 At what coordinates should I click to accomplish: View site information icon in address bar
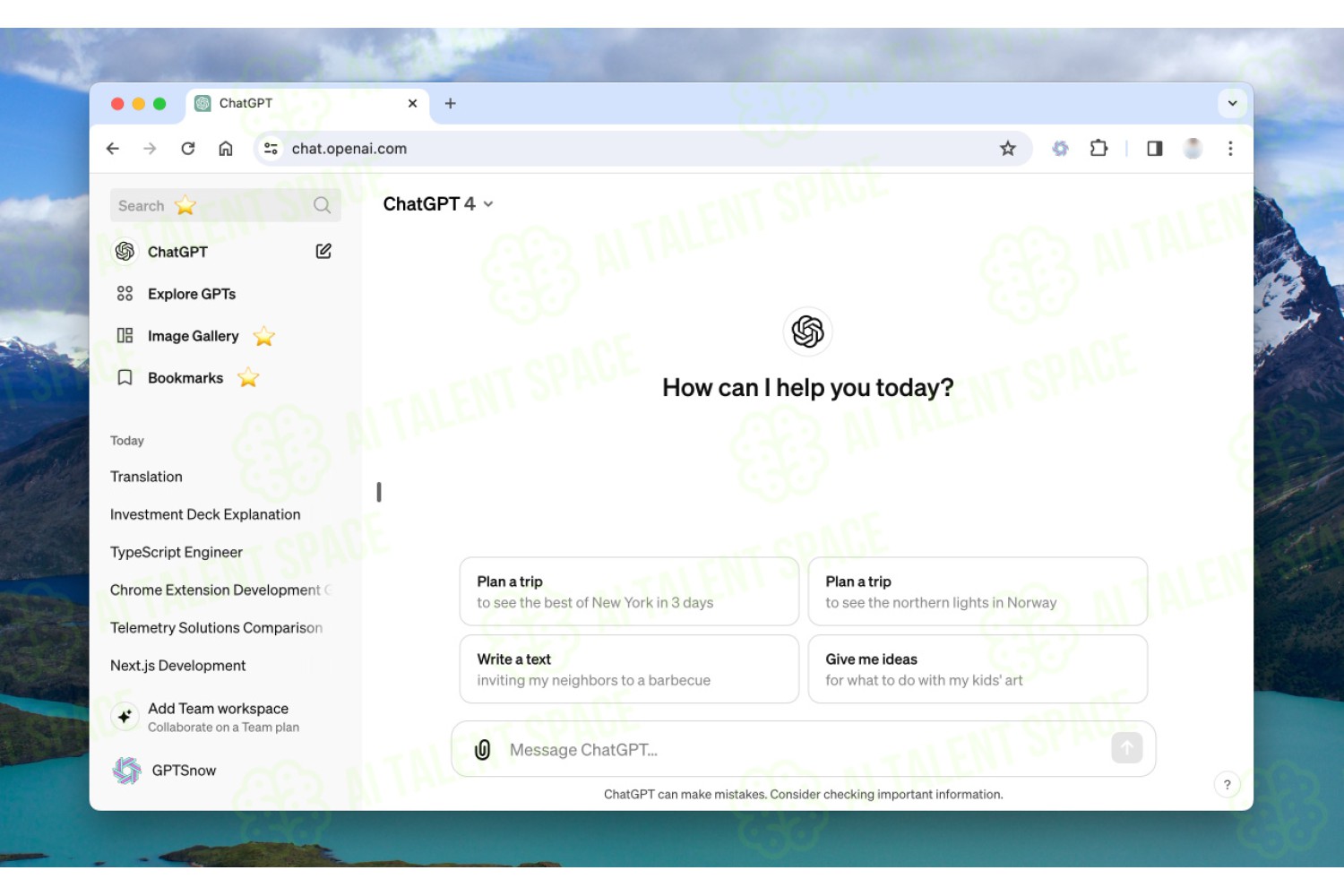(x=271, y=149)
